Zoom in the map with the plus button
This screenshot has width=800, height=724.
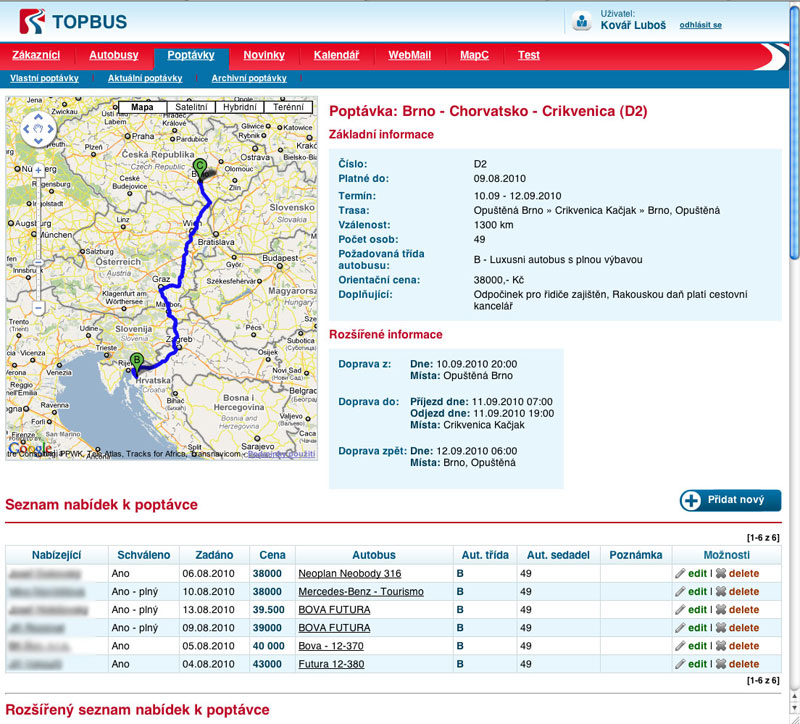tap(38, 170)
